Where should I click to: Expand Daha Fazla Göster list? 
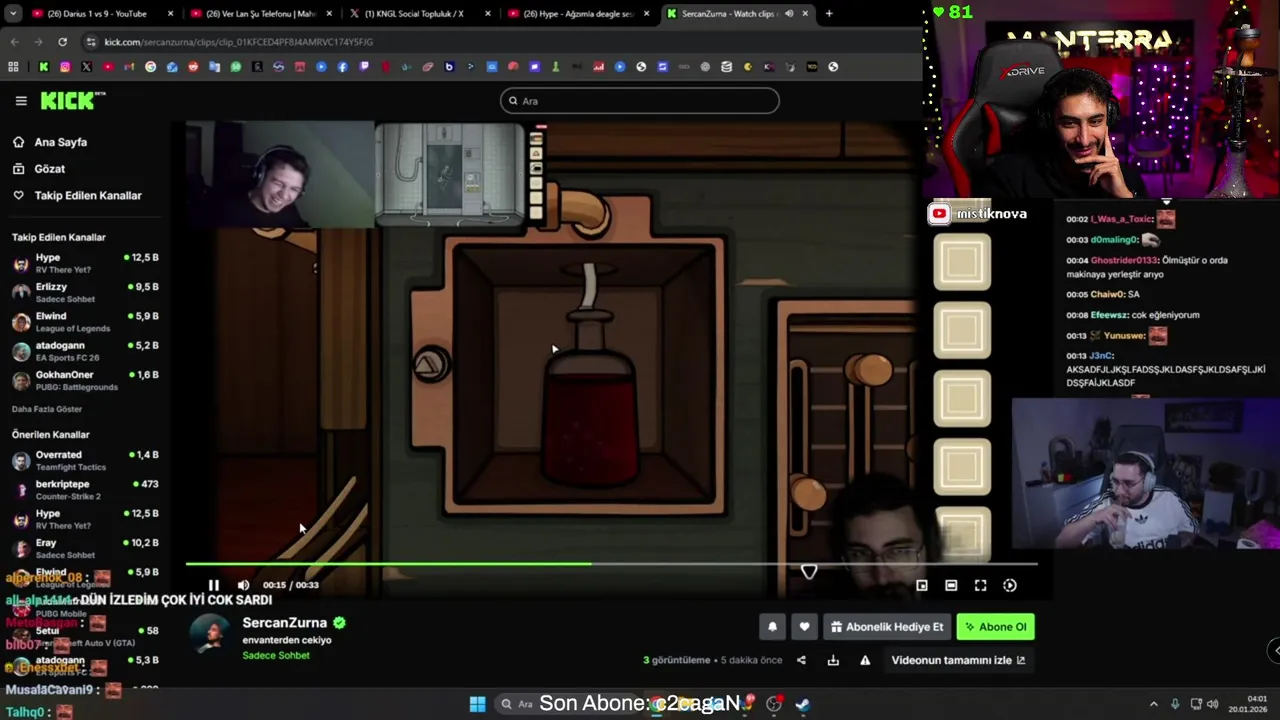click(x=47, y=409)
